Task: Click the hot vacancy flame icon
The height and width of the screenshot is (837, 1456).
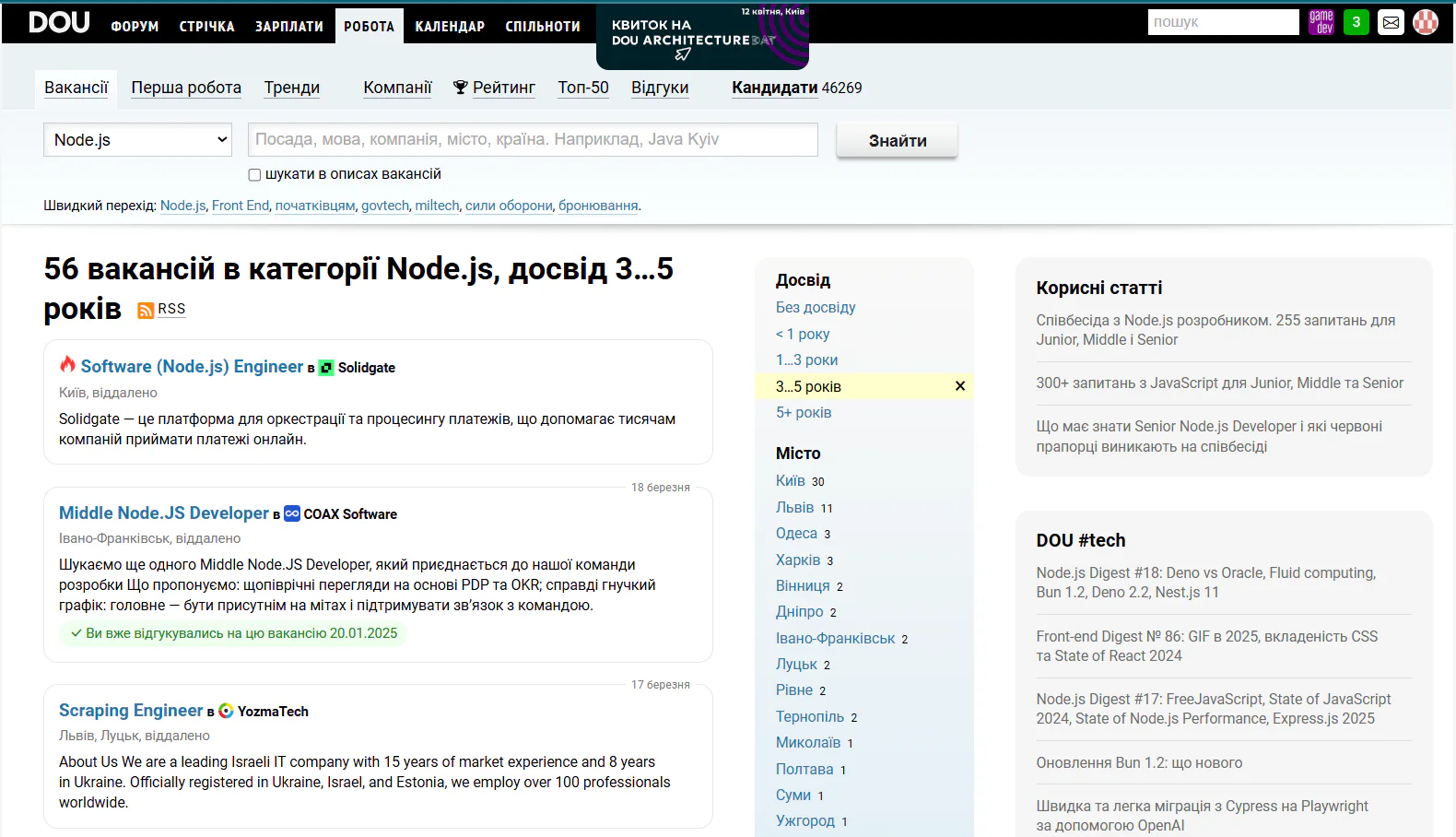Action: (67, 364)
